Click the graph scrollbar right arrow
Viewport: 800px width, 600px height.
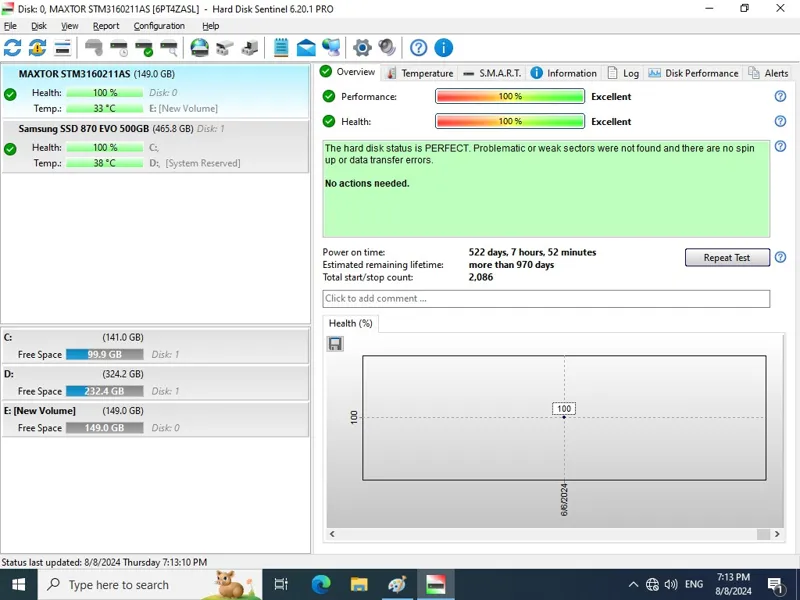777,534
